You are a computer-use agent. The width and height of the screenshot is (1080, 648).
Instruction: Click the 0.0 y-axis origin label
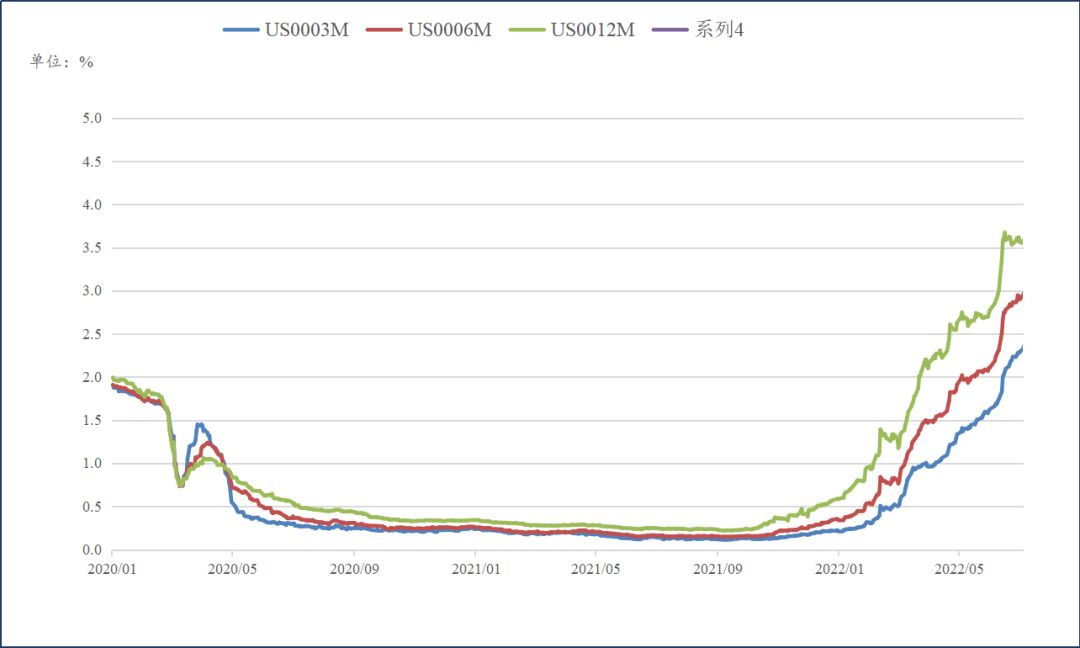point(92,550)
